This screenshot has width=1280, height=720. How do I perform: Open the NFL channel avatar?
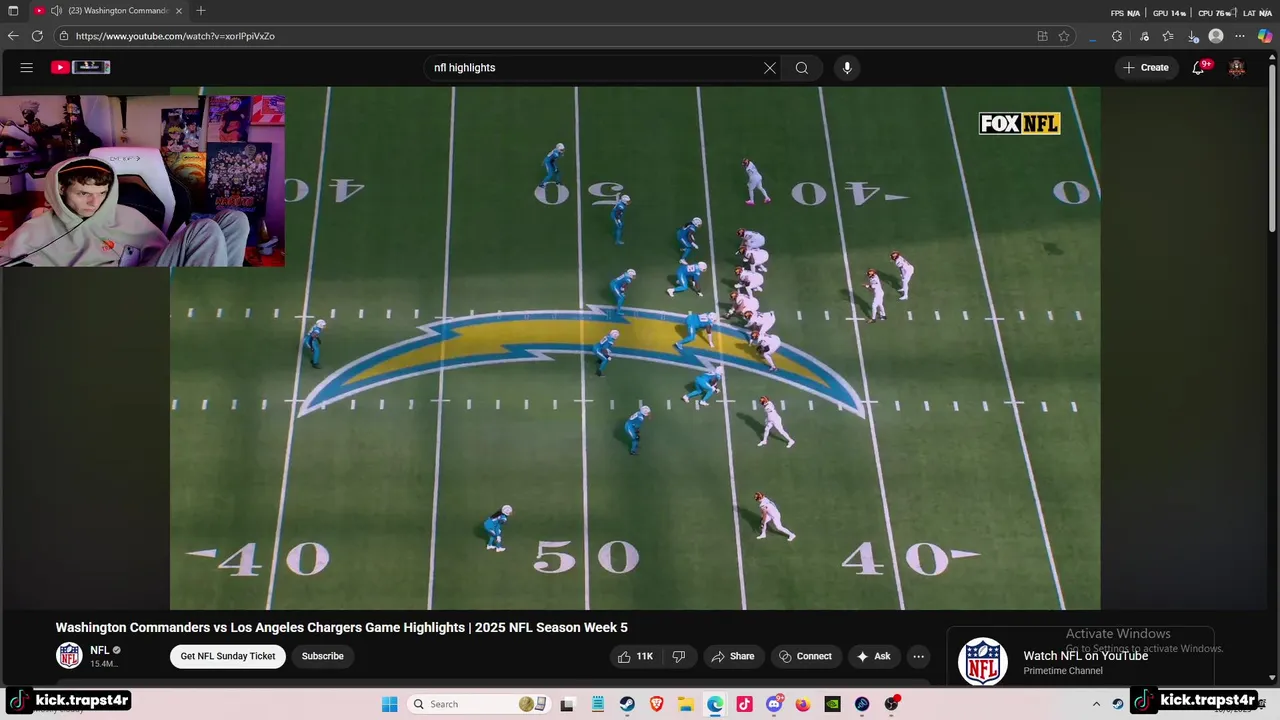[69, 656]
